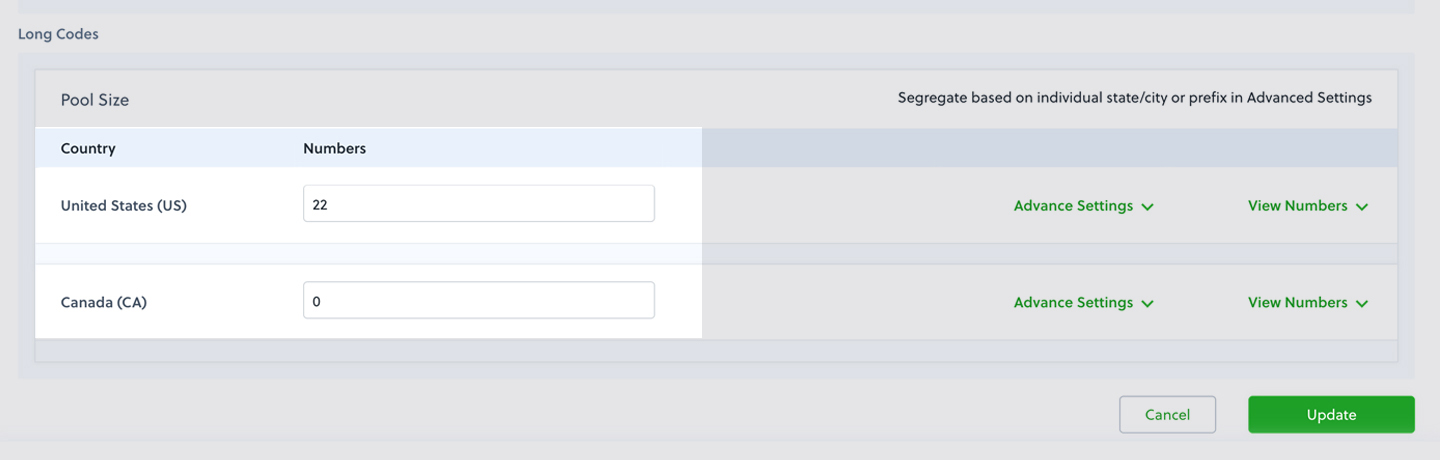This screenshot has height=460, width=1440.
Task: Click the Cancel button
Action: click(x=1167, y=415)
